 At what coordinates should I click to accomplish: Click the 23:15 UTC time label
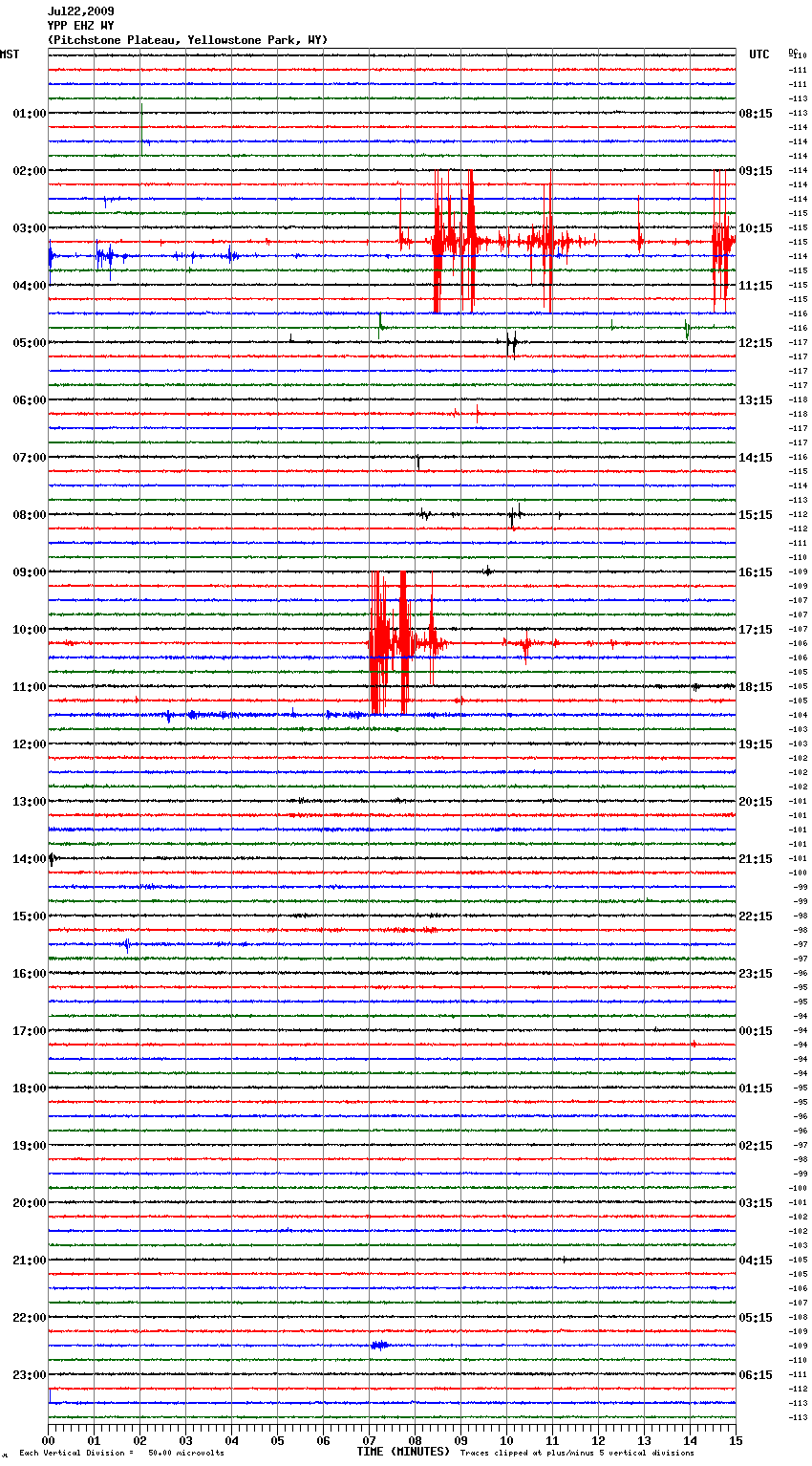click(756, 974)
